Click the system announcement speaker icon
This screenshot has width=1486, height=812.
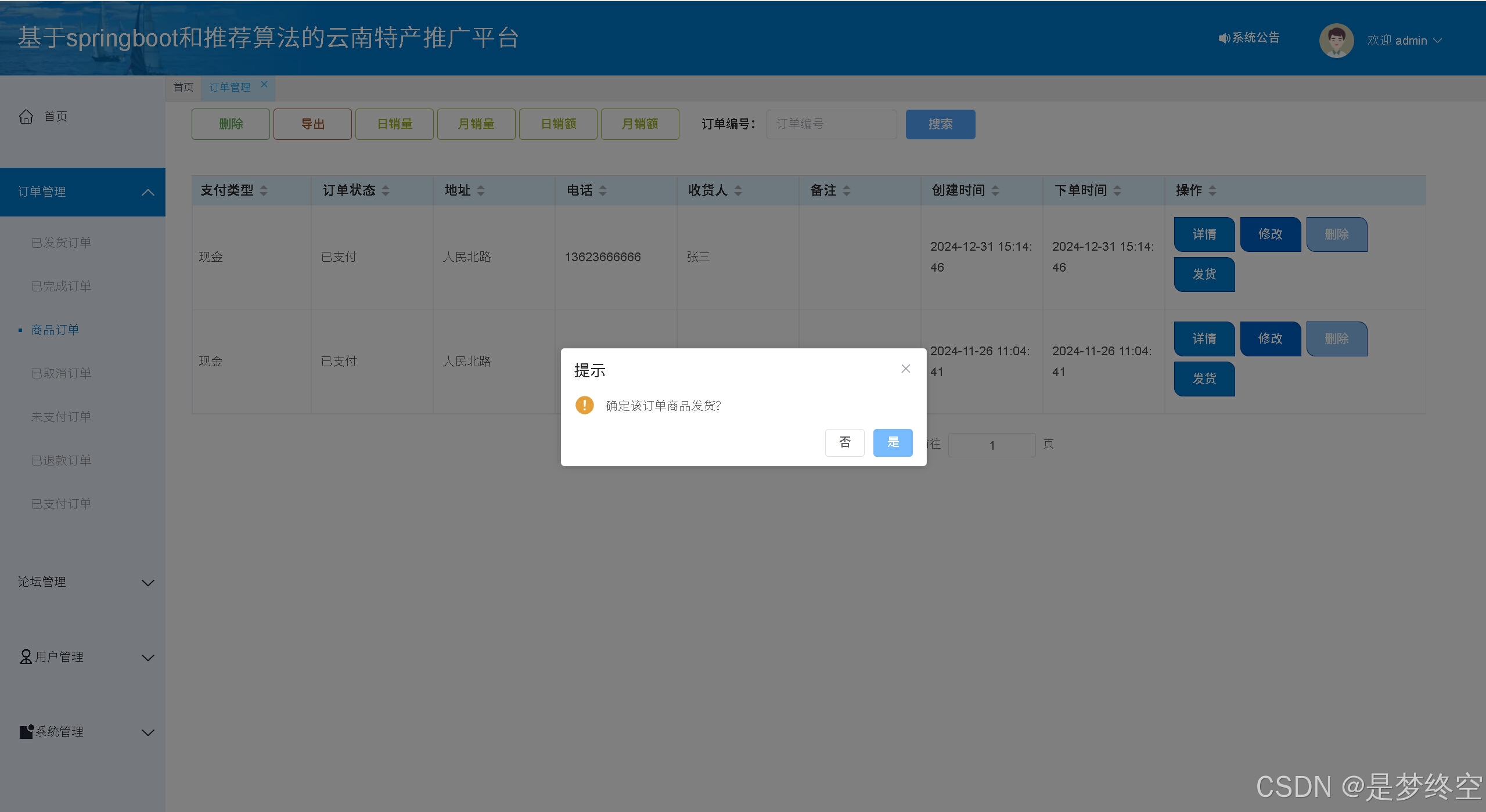point(1224,38)
